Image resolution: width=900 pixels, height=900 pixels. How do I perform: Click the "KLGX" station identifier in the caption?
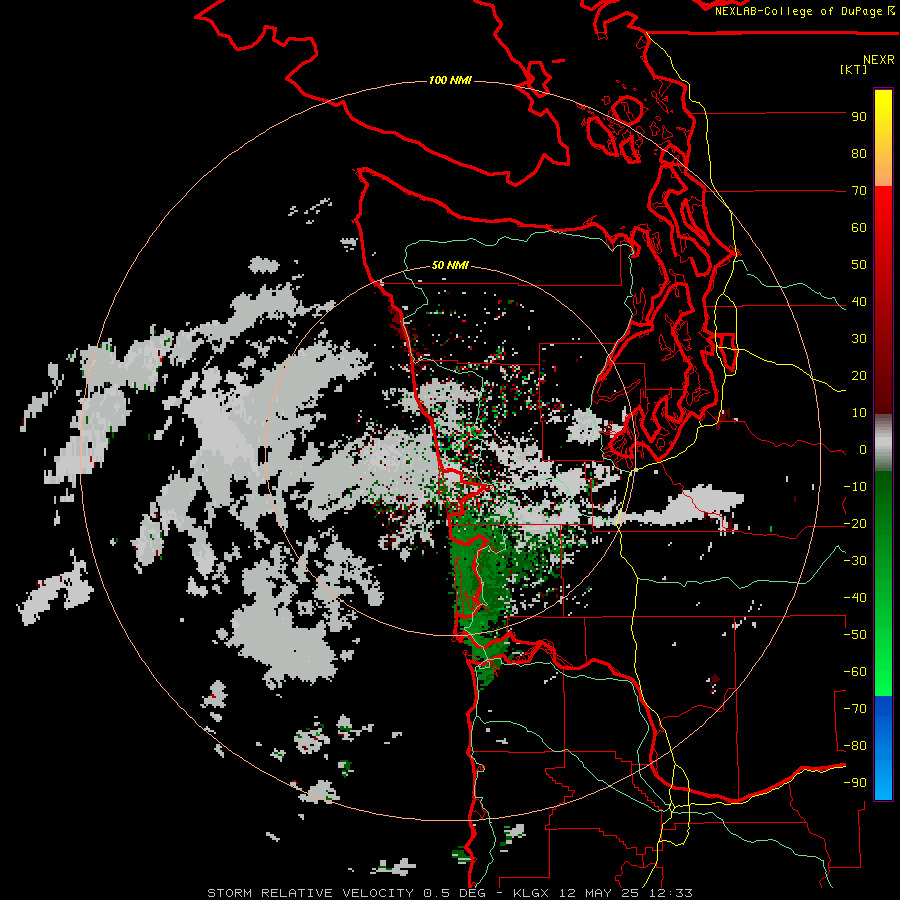pyautogui.click(x=533, y=893)
